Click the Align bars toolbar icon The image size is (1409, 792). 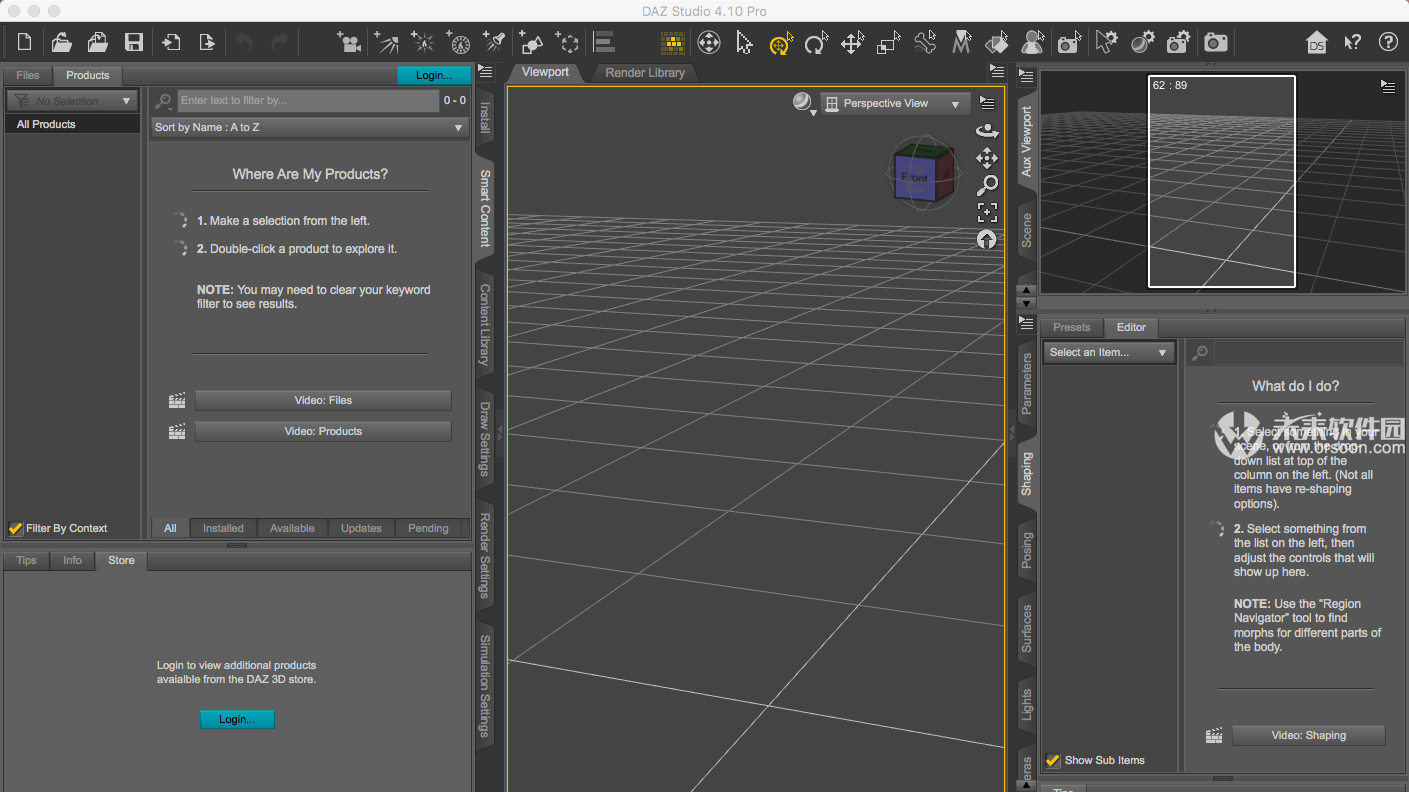pos(604,42)
